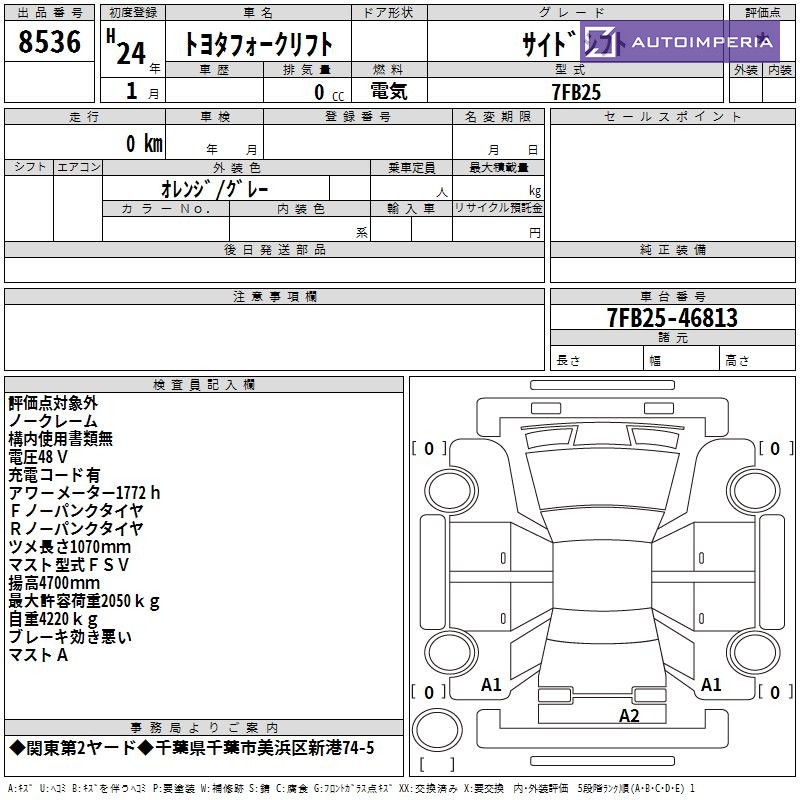
Task: Select the weight note "自重4220kg"
Action: tap(53, 619)
